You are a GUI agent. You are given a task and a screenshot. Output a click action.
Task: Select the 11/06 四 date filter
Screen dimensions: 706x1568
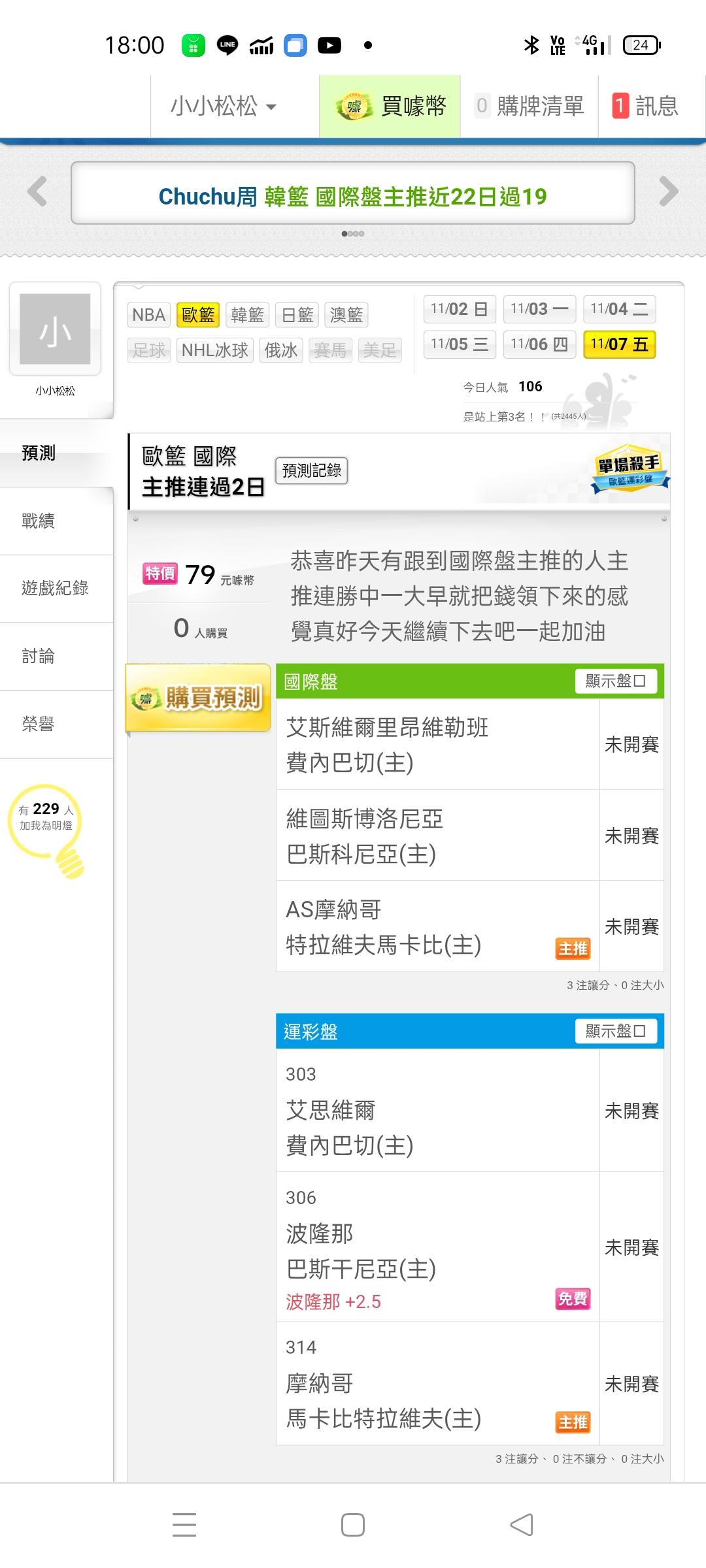(x=539, y=344)
